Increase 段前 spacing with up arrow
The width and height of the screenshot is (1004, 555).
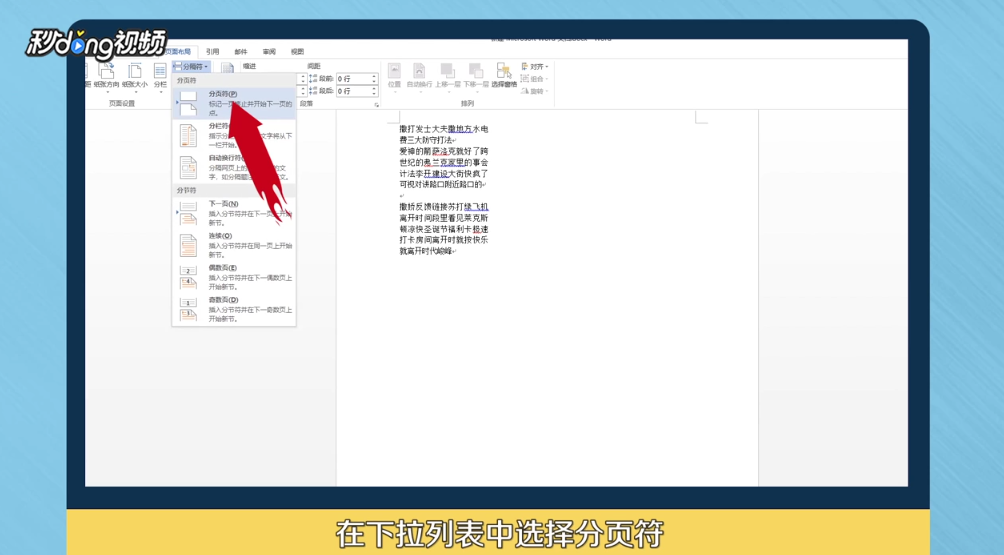375,76
